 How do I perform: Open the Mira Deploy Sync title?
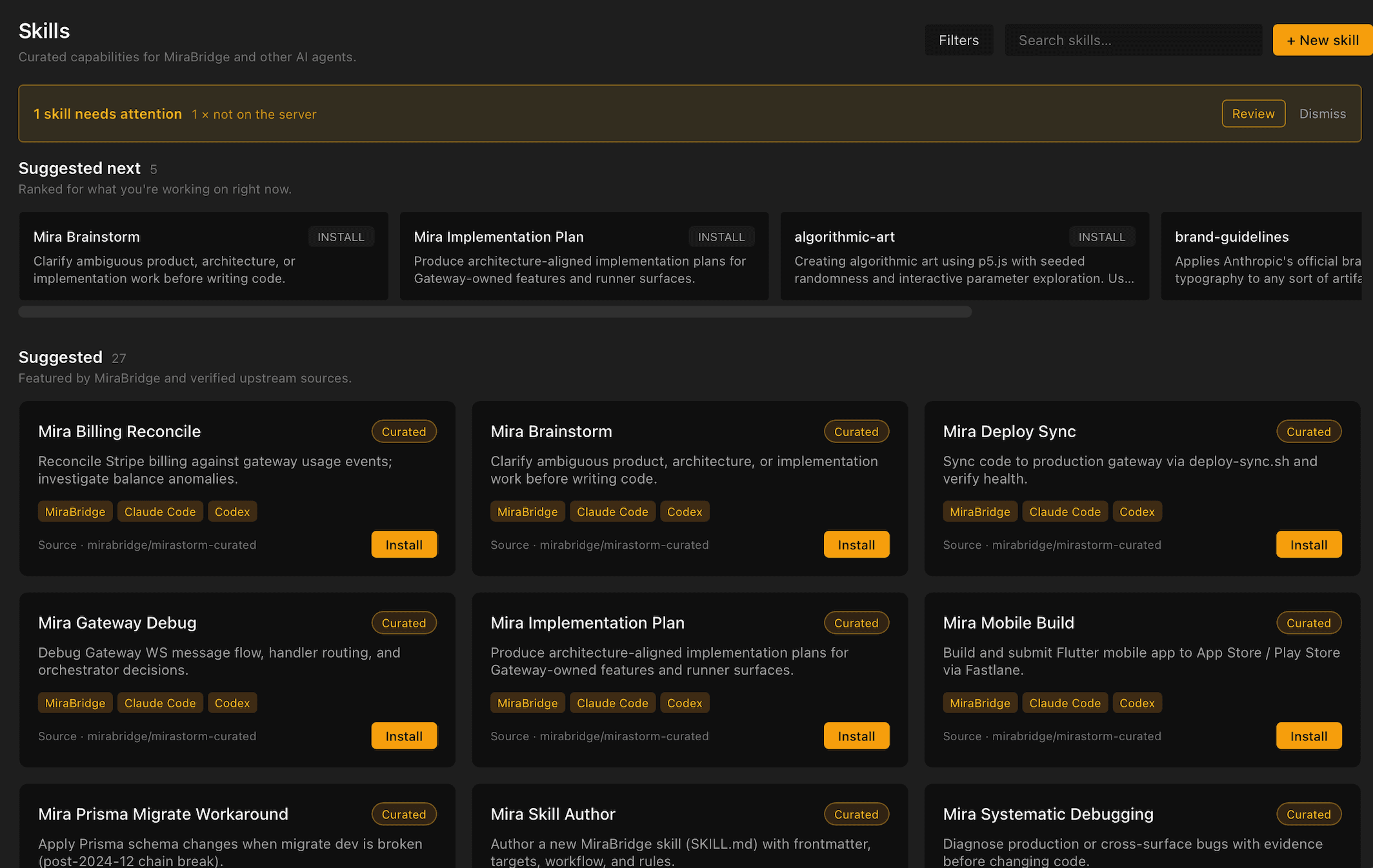tap(1009, 431)
